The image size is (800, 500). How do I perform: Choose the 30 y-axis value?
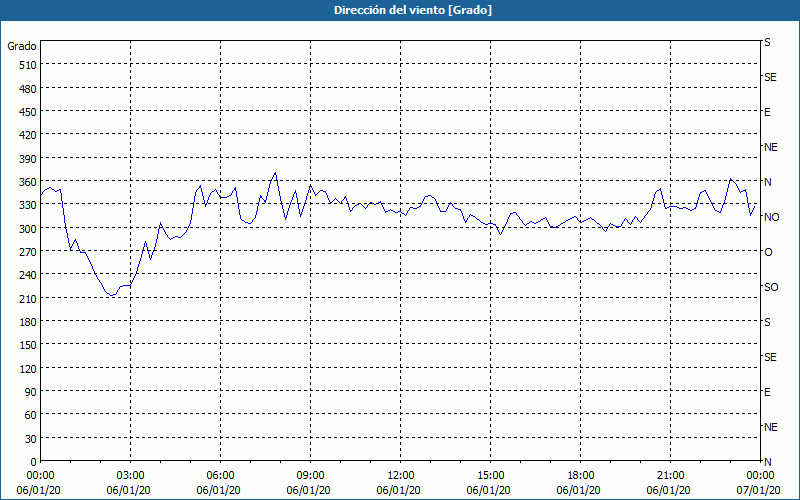pyautogui.click(x=31, y=439)
